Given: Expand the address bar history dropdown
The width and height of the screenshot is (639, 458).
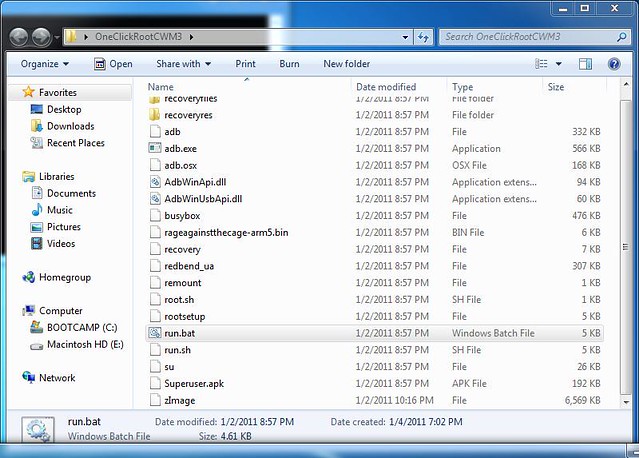Looking at the screenshot, I should tap(405, 37).
